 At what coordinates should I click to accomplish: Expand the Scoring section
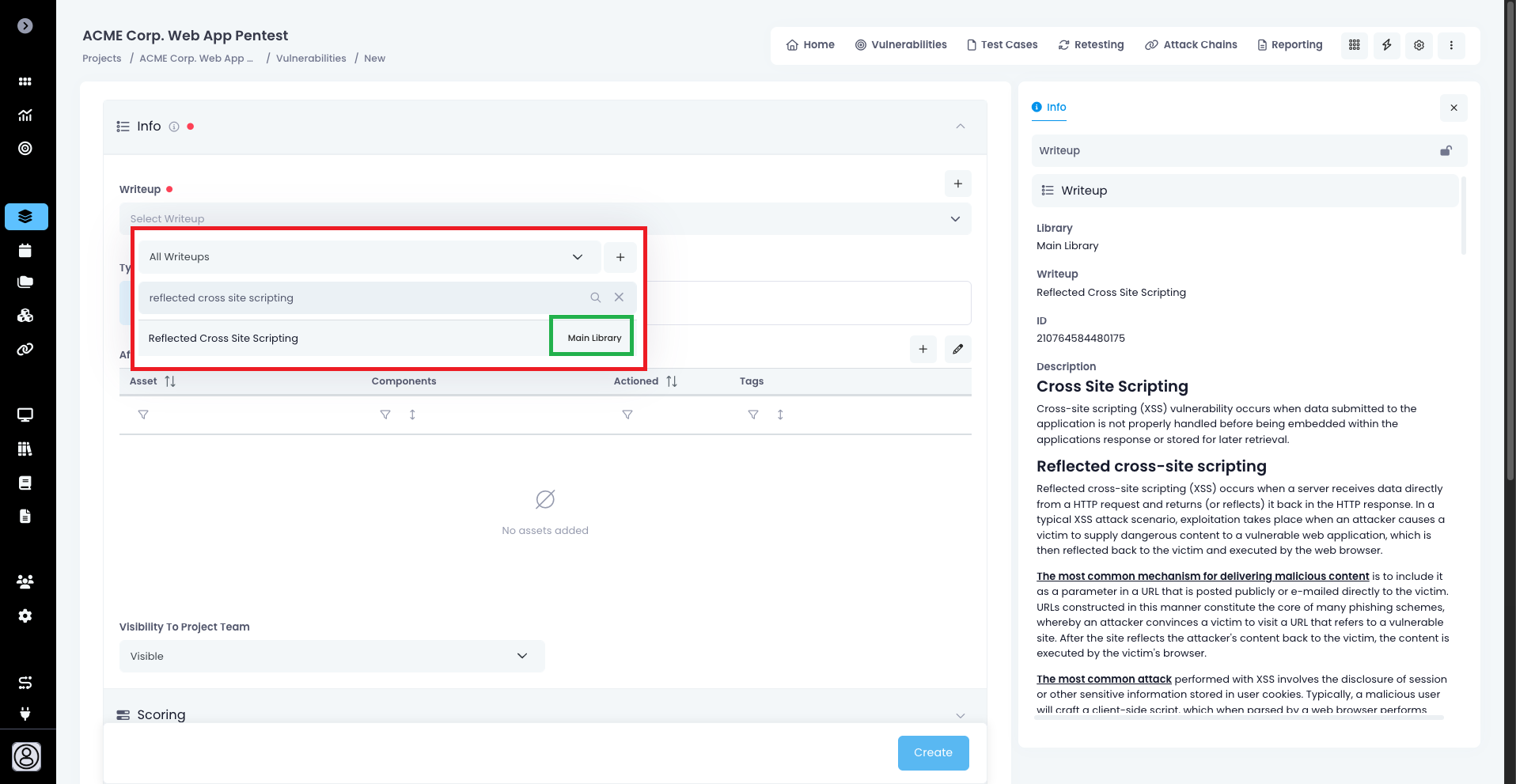coord(960,715)
